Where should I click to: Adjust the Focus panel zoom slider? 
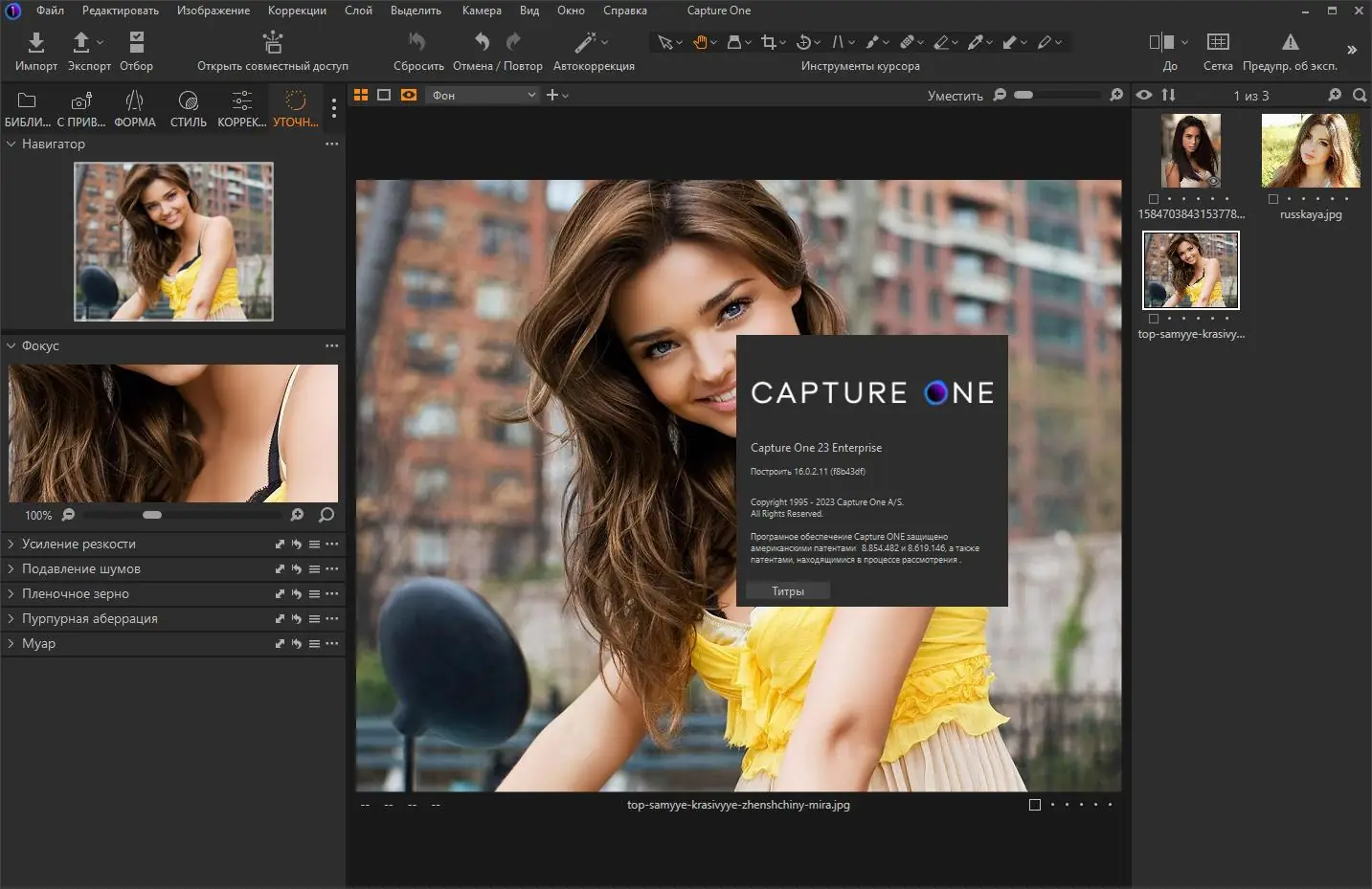[x=152, y=515]
